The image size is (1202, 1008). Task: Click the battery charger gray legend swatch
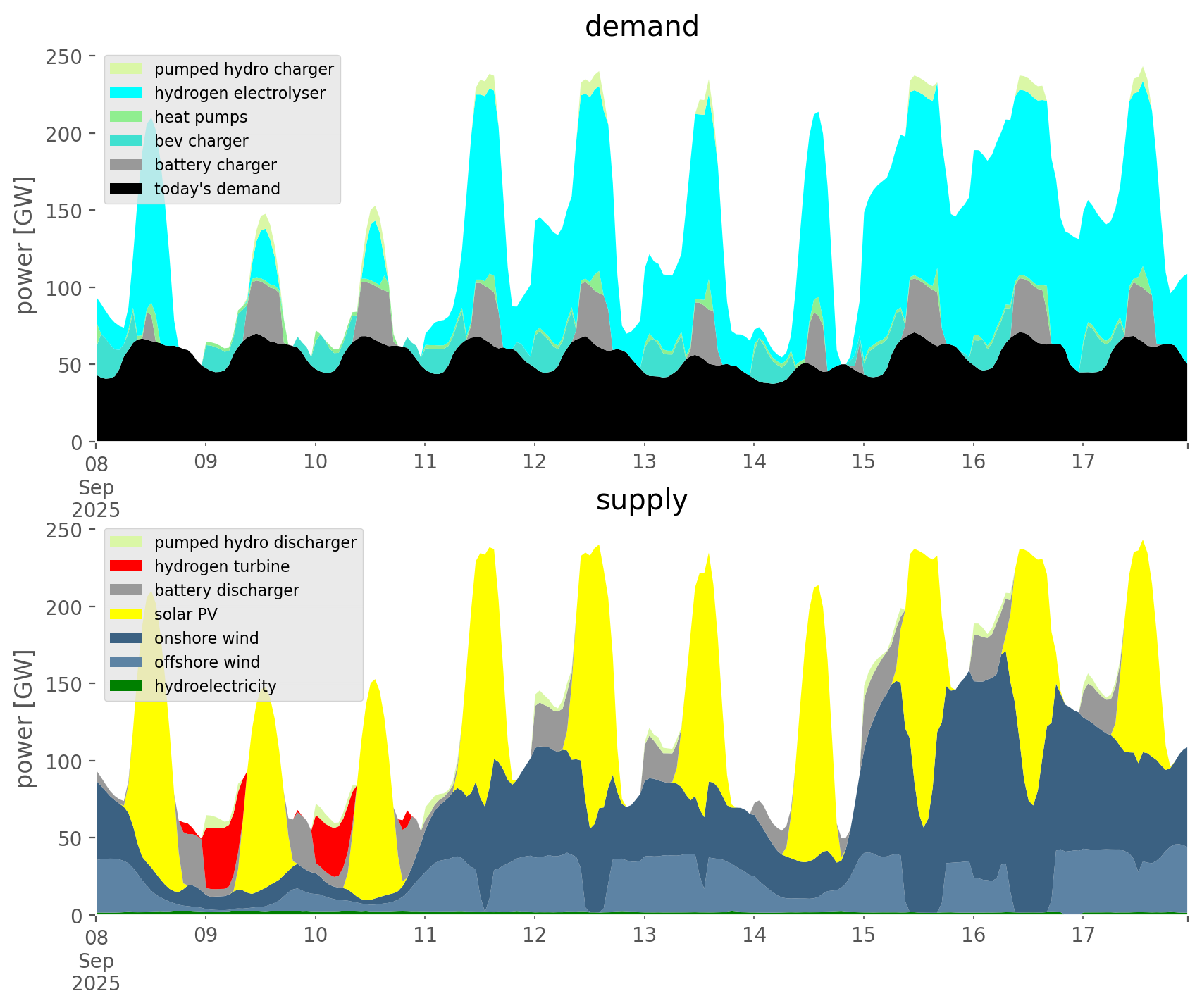(127, 165)
